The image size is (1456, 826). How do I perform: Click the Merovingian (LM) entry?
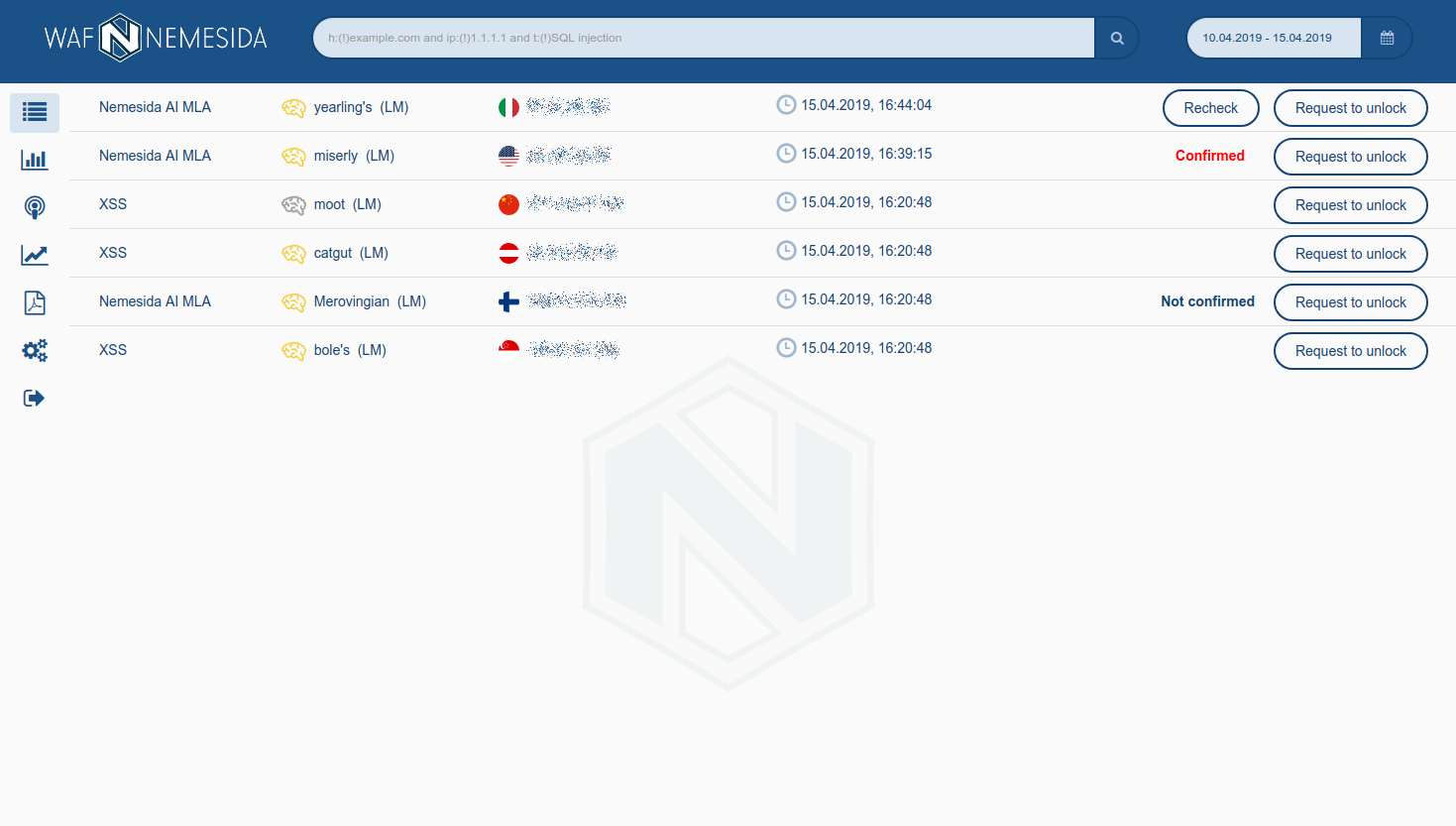[370, 301]
